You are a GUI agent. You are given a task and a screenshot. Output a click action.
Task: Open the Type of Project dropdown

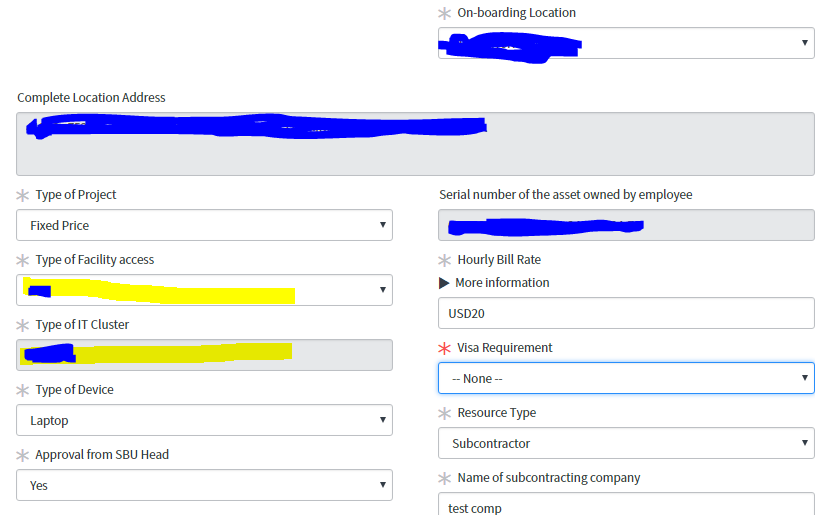point(204,225)
